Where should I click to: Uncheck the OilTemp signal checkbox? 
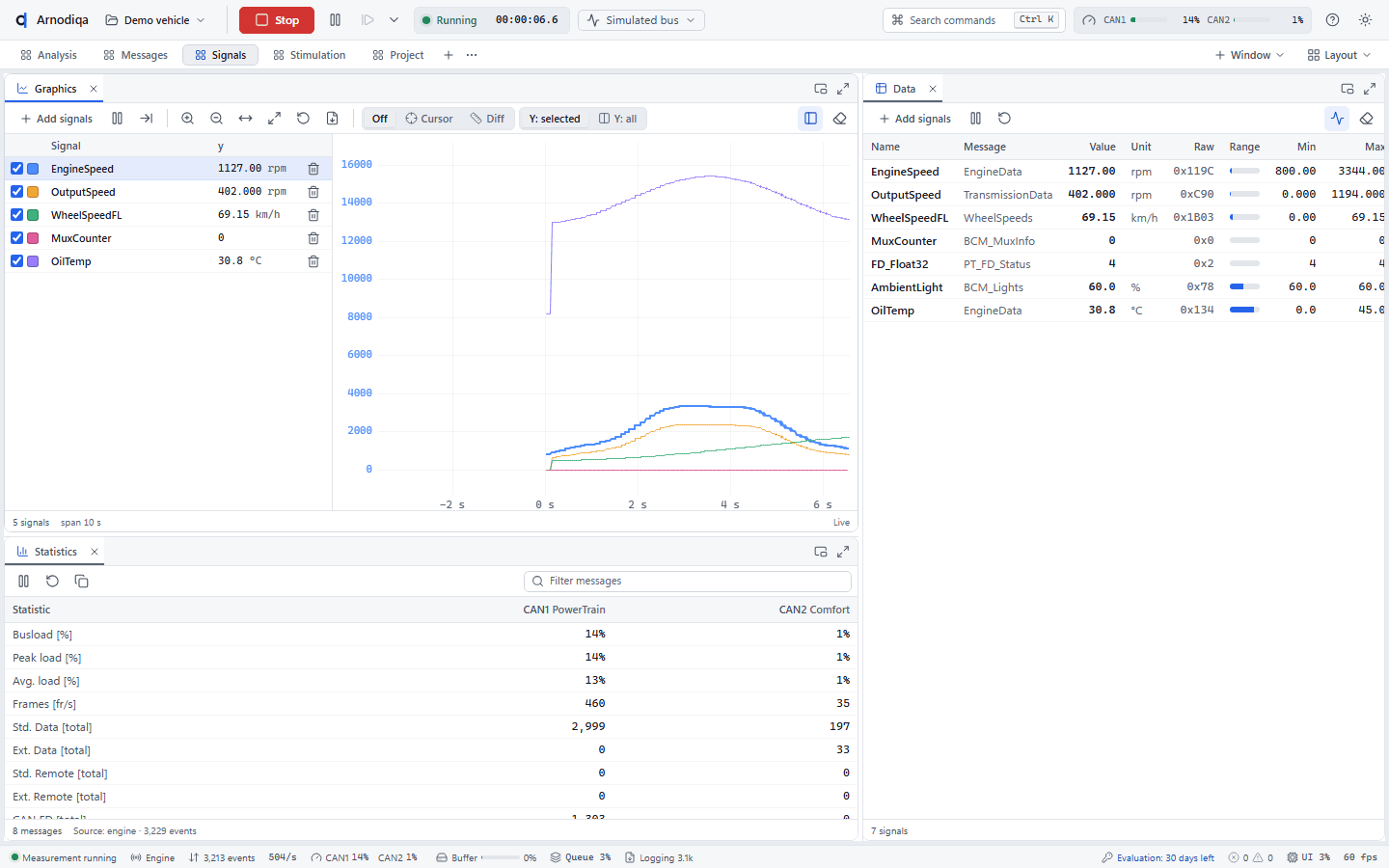pos(16,261)
